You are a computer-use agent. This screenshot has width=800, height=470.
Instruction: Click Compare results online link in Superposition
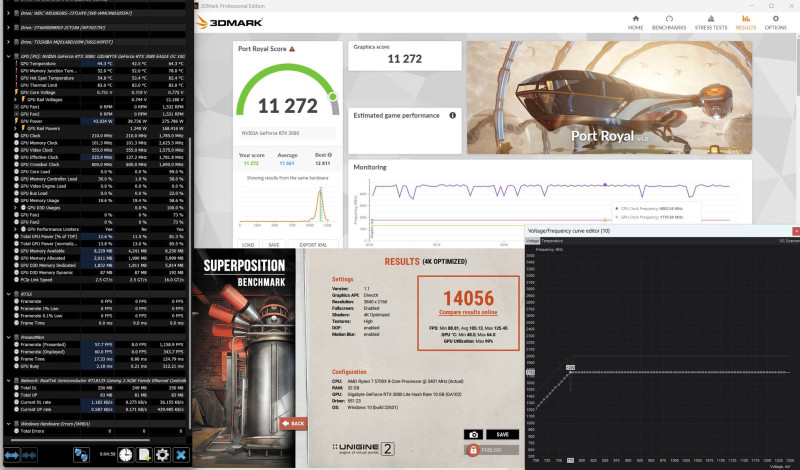(x=468, y=312)
